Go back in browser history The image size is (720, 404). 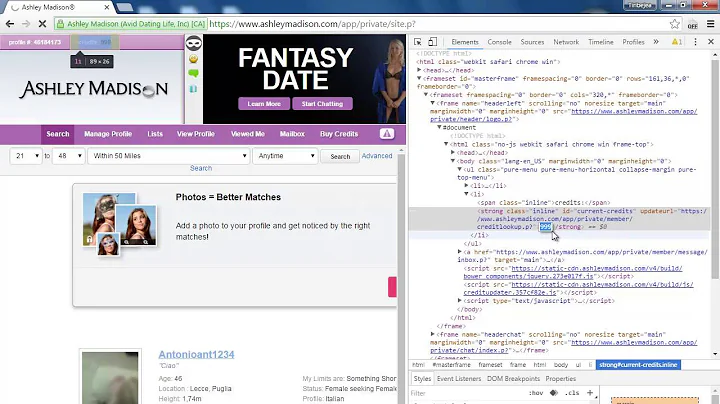[10, 24]
